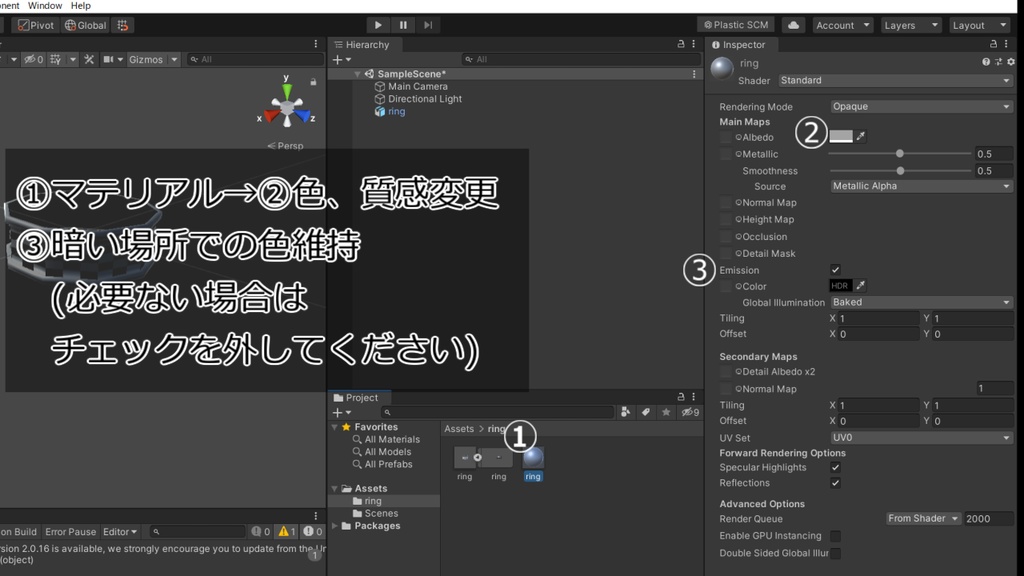This screenshot has height=576, width=1024.
Task: Select the Hierarchy tab
Action: coord(362,44)
